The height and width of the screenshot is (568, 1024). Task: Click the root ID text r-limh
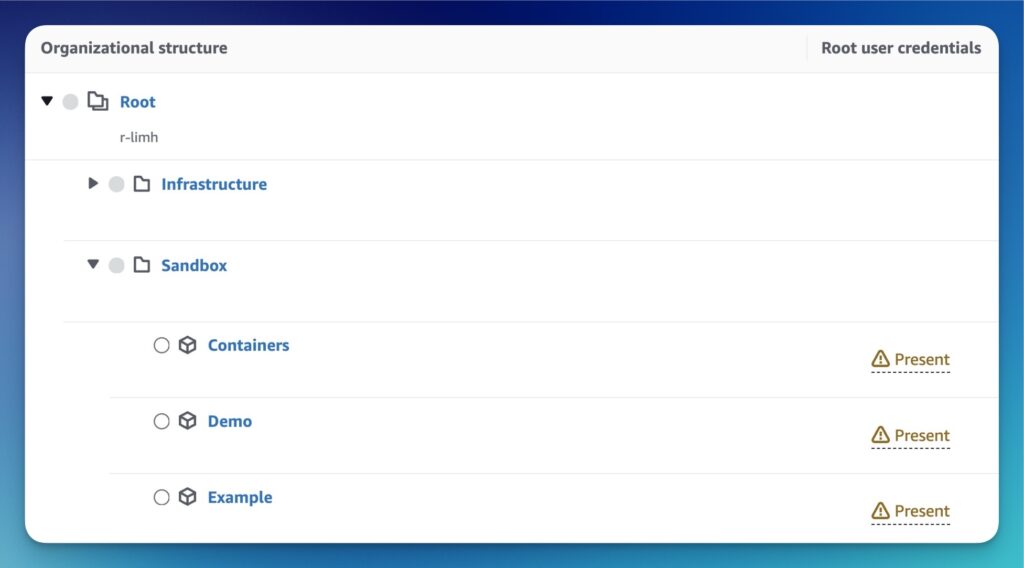coord(138,137)
